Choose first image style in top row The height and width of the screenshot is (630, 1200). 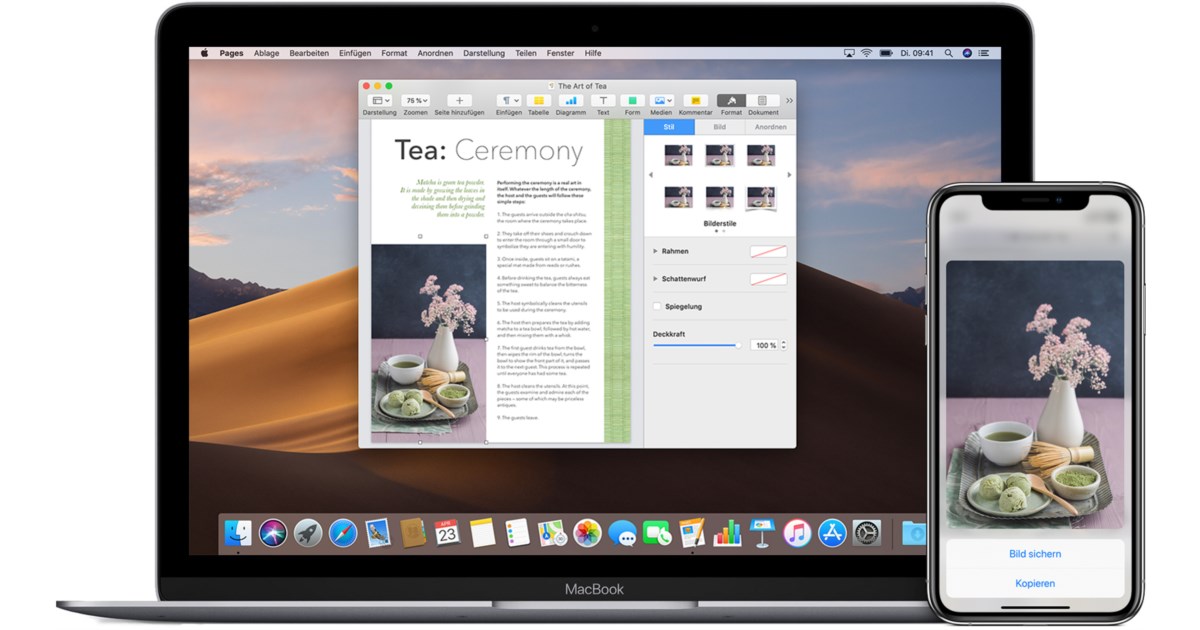[678, 155]
